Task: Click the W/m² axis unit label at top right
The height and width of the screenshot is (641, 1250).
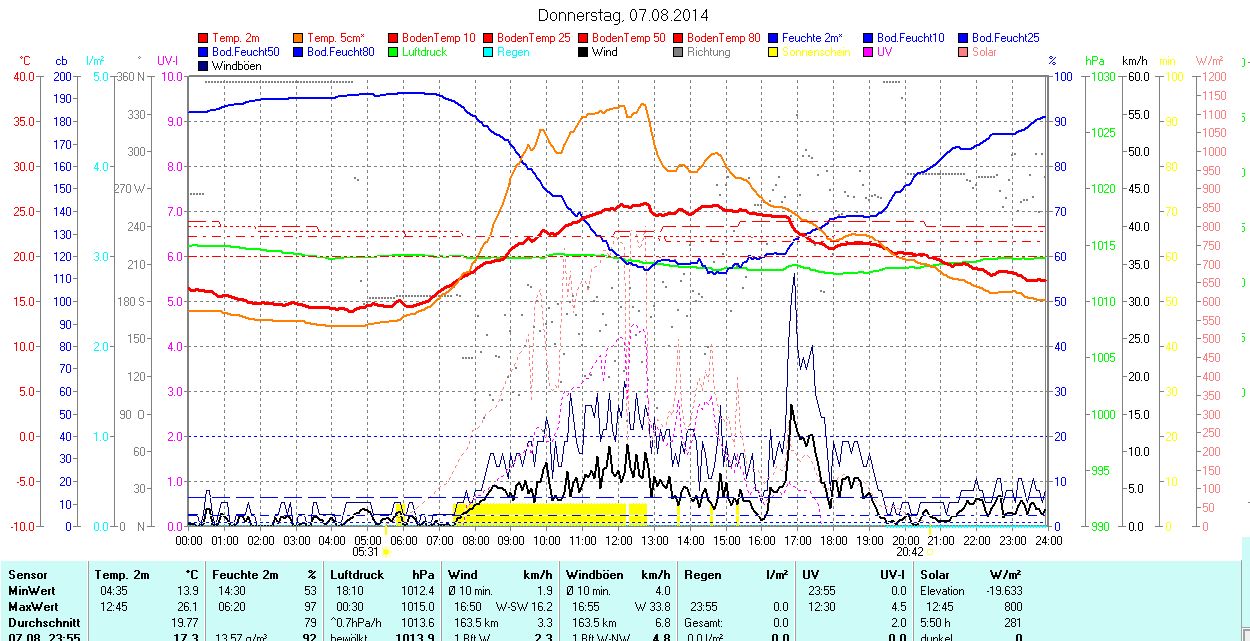Action: tap(1211, 62)
